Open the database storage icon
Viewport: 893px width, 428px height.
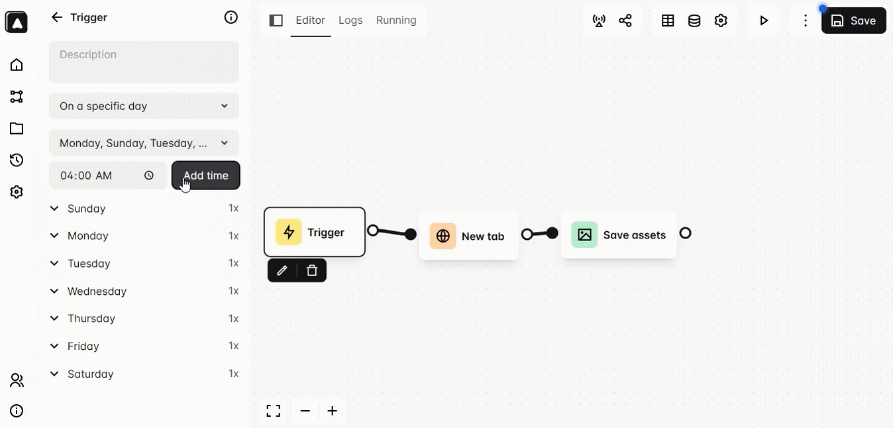694,20
